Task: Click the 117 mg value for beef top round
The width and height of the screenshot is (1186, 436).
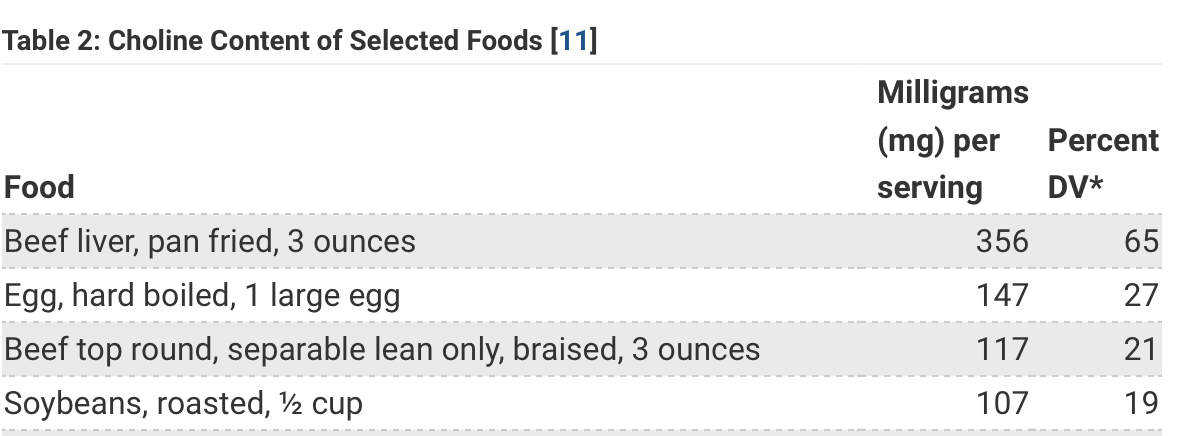Action: point(1002,349)
